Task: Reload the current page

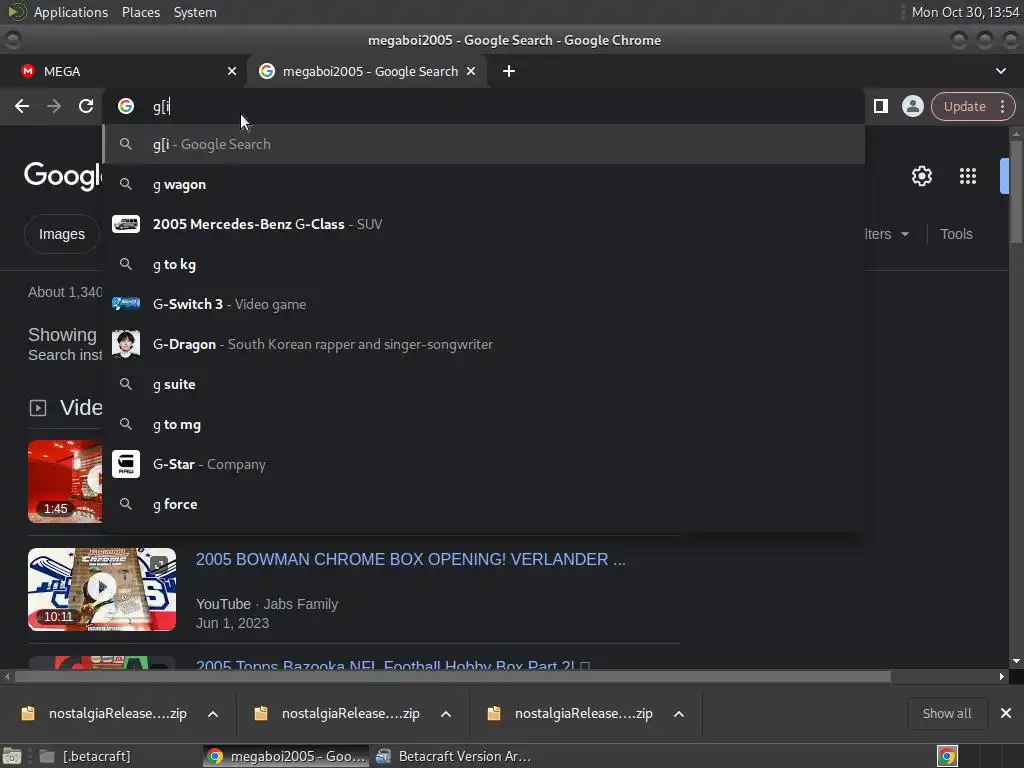Action: [x=86, y=106]
